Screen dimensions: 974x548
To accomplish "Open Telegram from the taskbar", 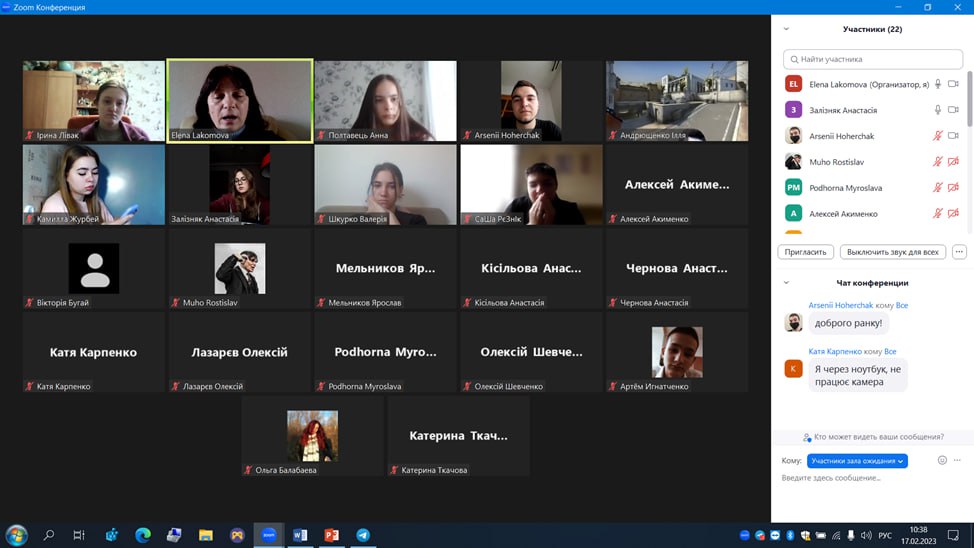I will coord(363,535).
